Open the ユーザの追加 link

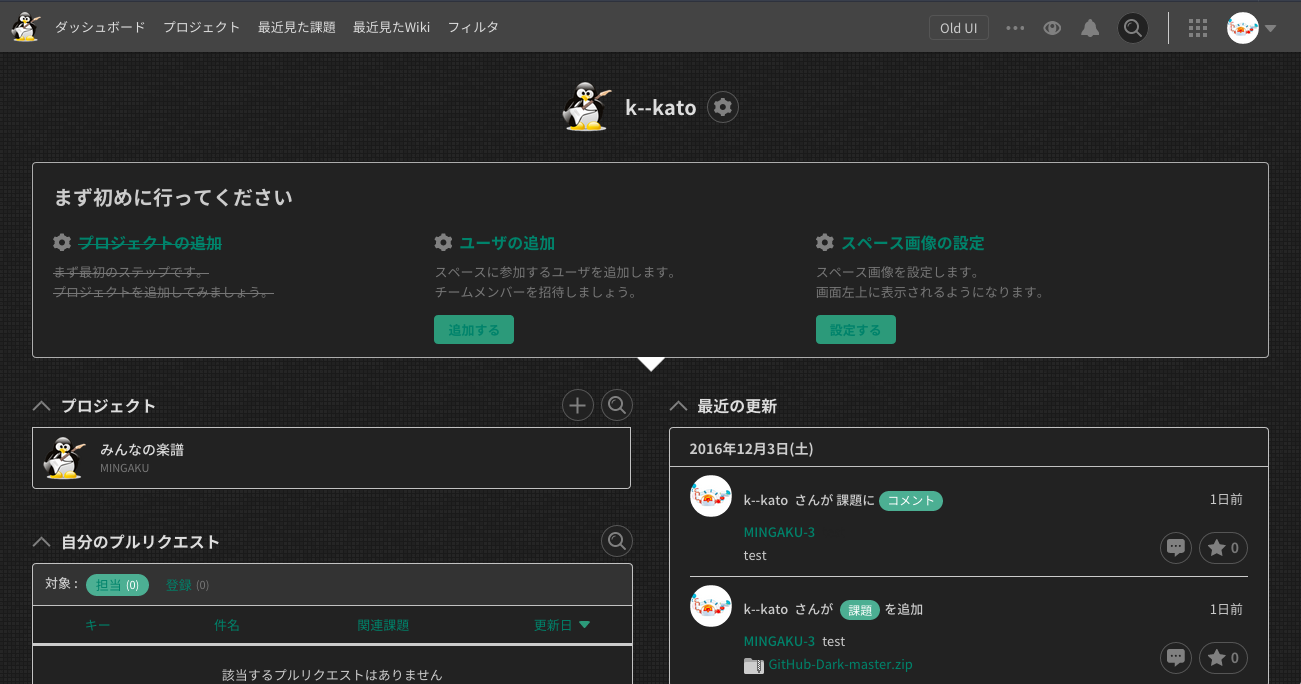[x=507, y=243]
